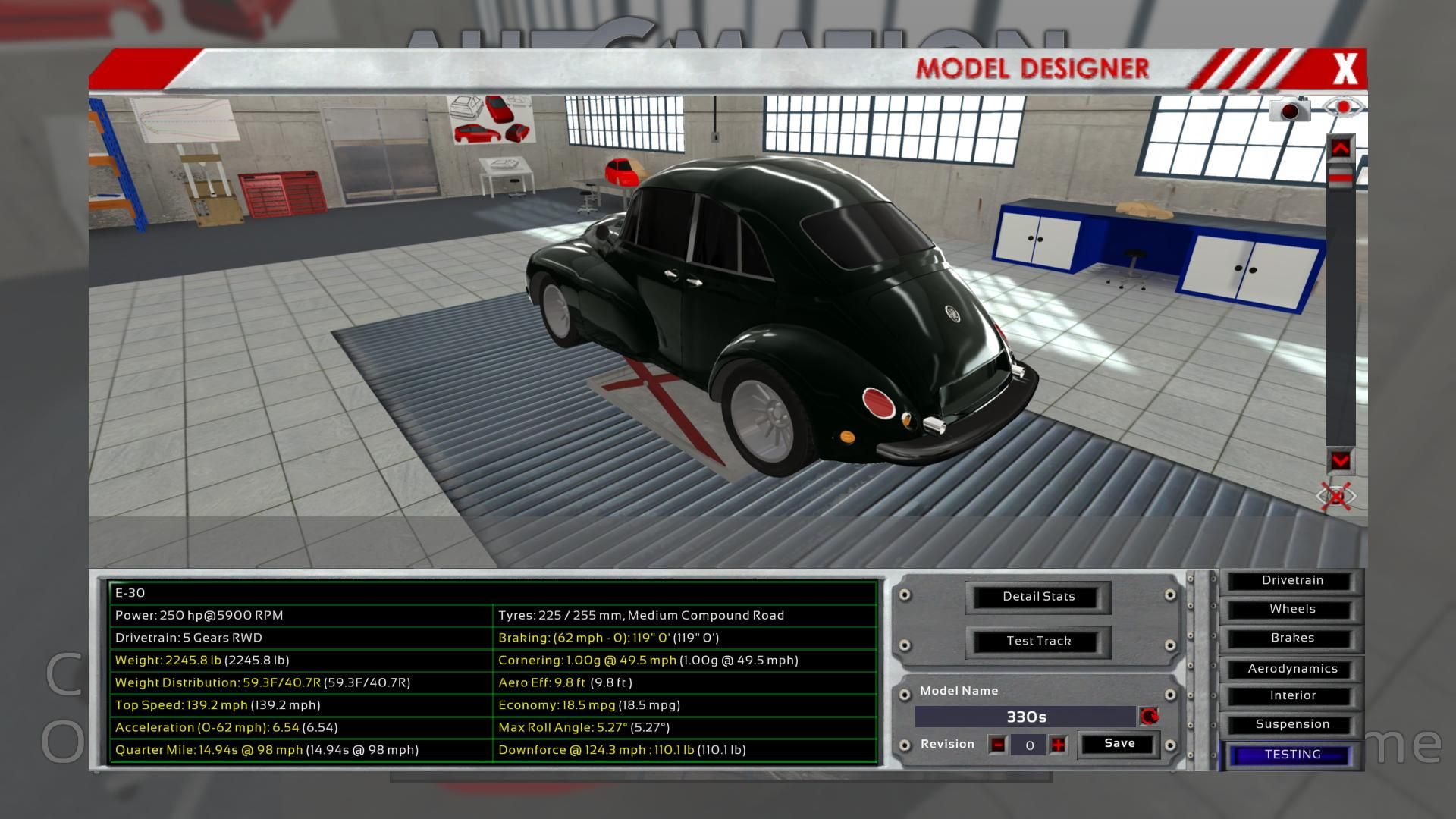This screenshot has height=819, width=1456.
Task: Open the Brakes tab
Action: [x=1292, y=639]
